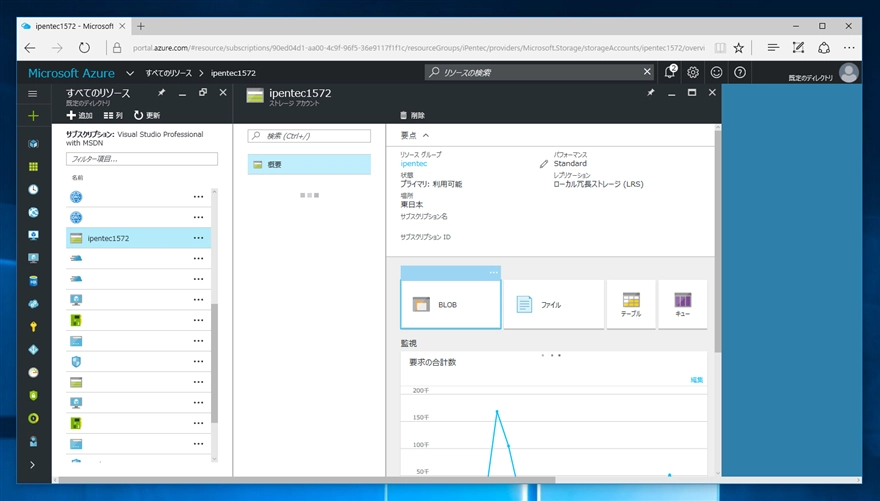Open Edge more actions ellipsis menu

coord(849,48)
